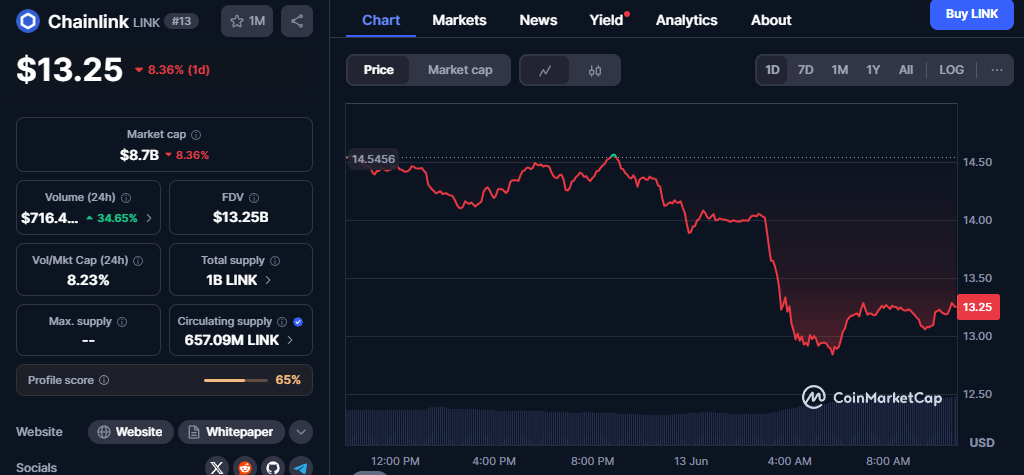This screenshot has height=475, width=1024.
Task: Show Total supply info icon
Action: [275, 261]
